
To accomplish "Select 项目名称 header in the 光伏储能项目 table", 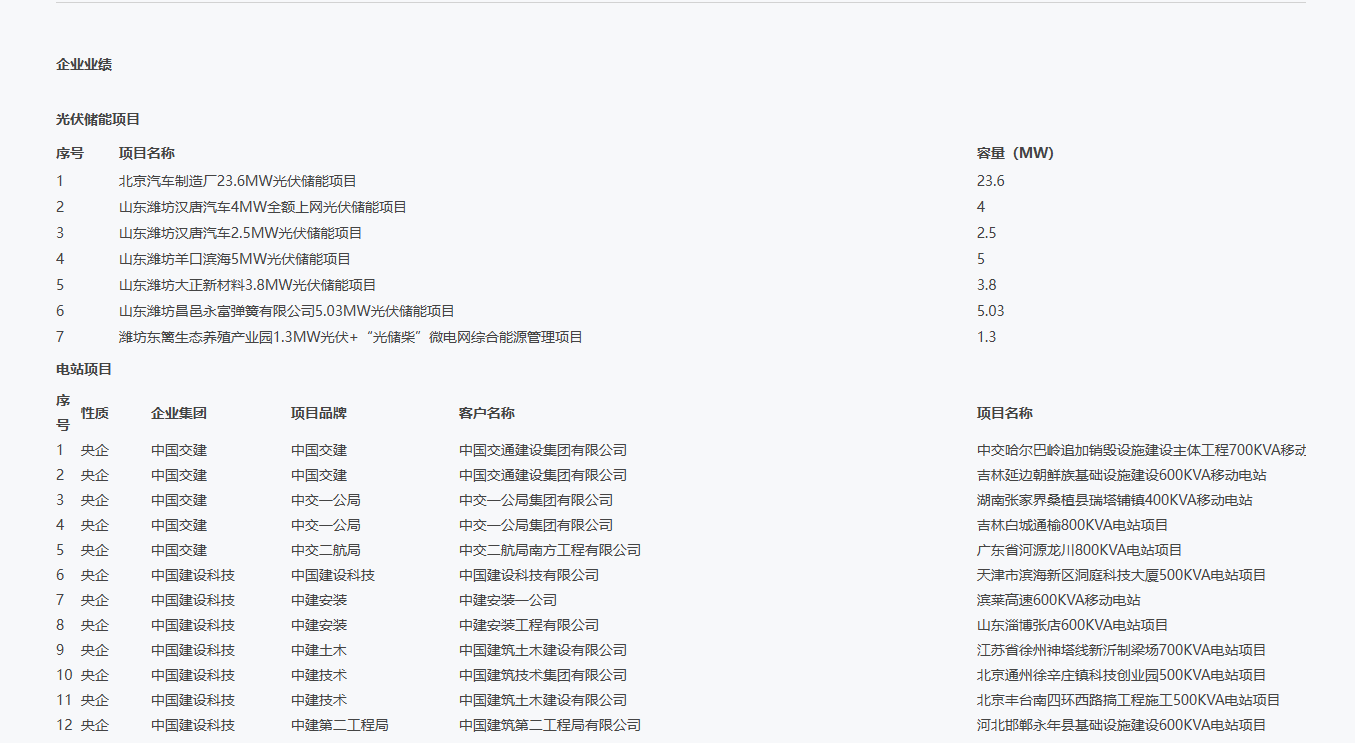I will [x=147, y=153].
